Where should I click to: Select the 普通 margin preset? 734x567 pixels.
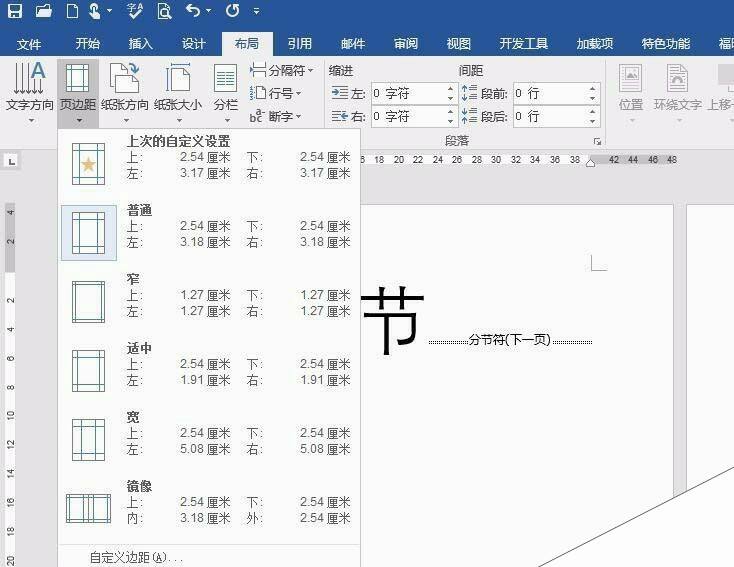(x=209, y=232)
